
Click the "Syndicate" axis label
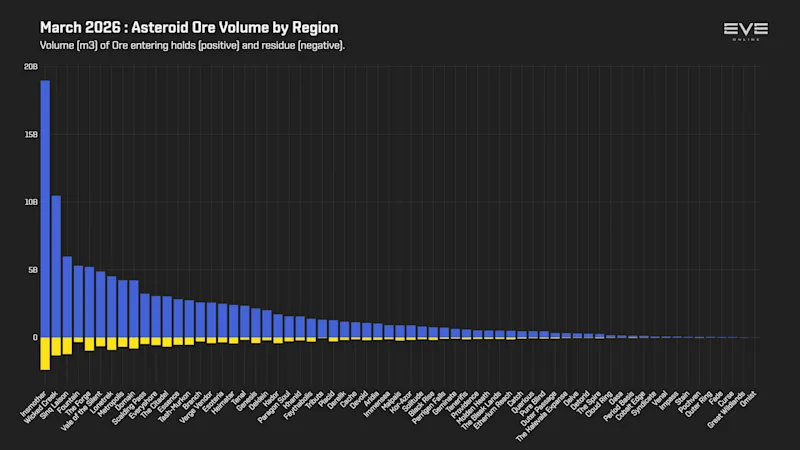644,404
